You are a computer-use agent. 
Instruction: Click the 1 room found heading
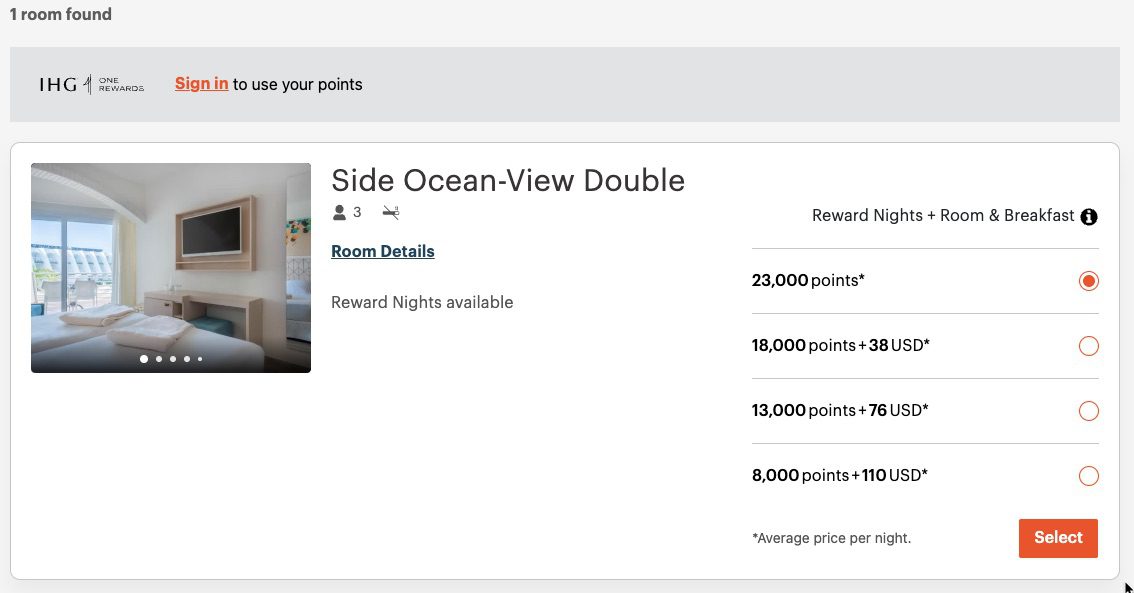click(60, 14)
